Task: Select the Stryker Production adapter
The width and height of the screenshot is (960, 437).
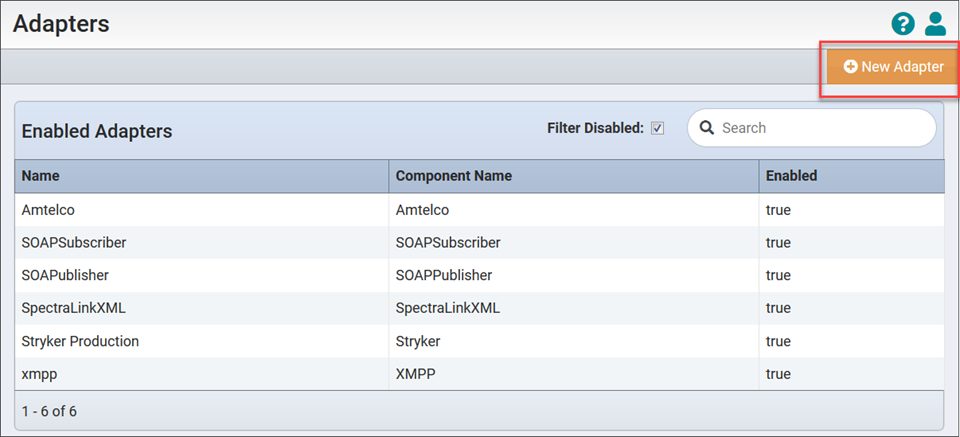Action: point(80,341)
